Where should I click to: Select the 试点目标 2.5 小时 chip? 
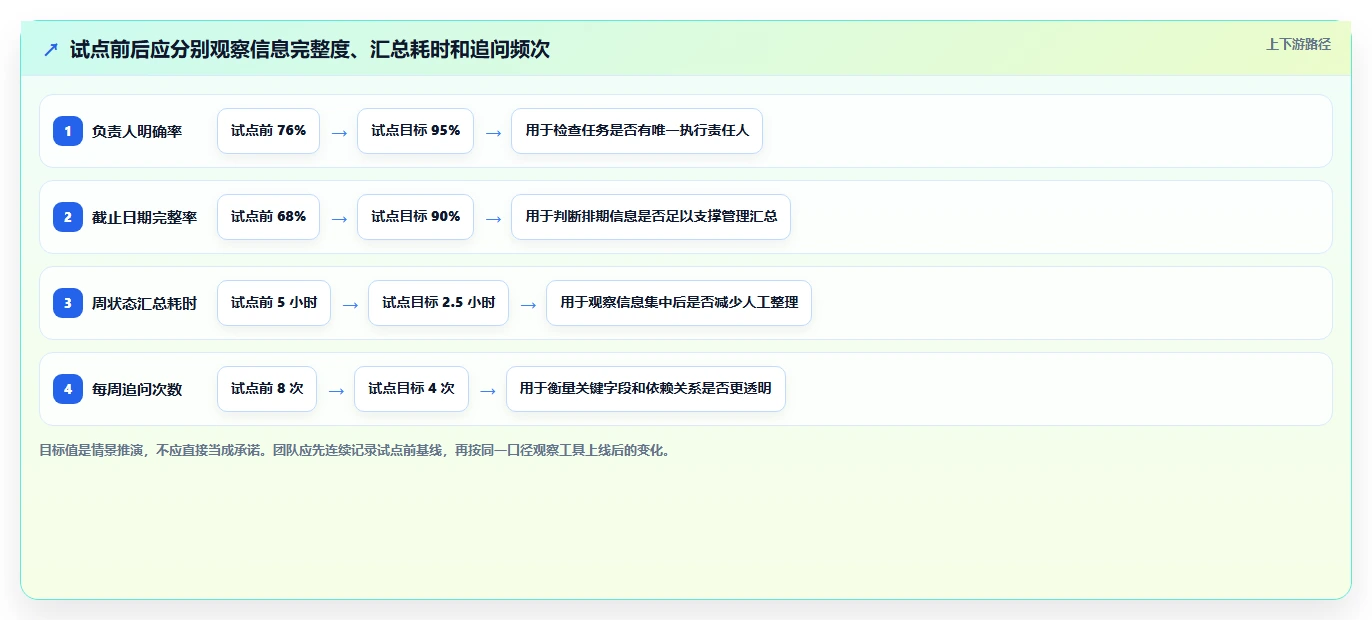point(438,303)
